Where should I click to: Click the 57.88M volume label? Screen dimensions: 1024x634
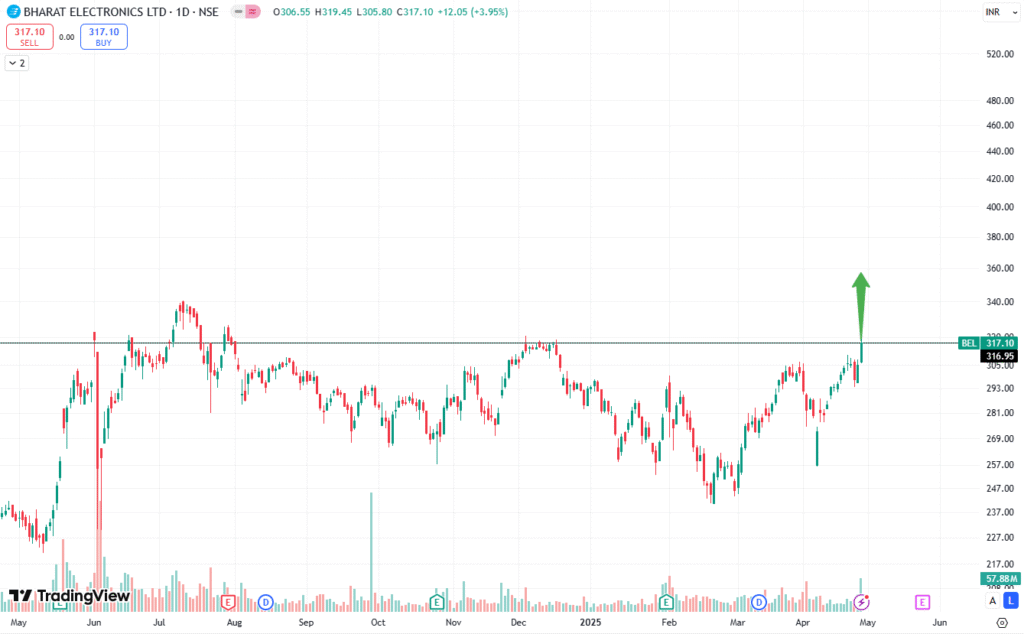pos(1000,579)
